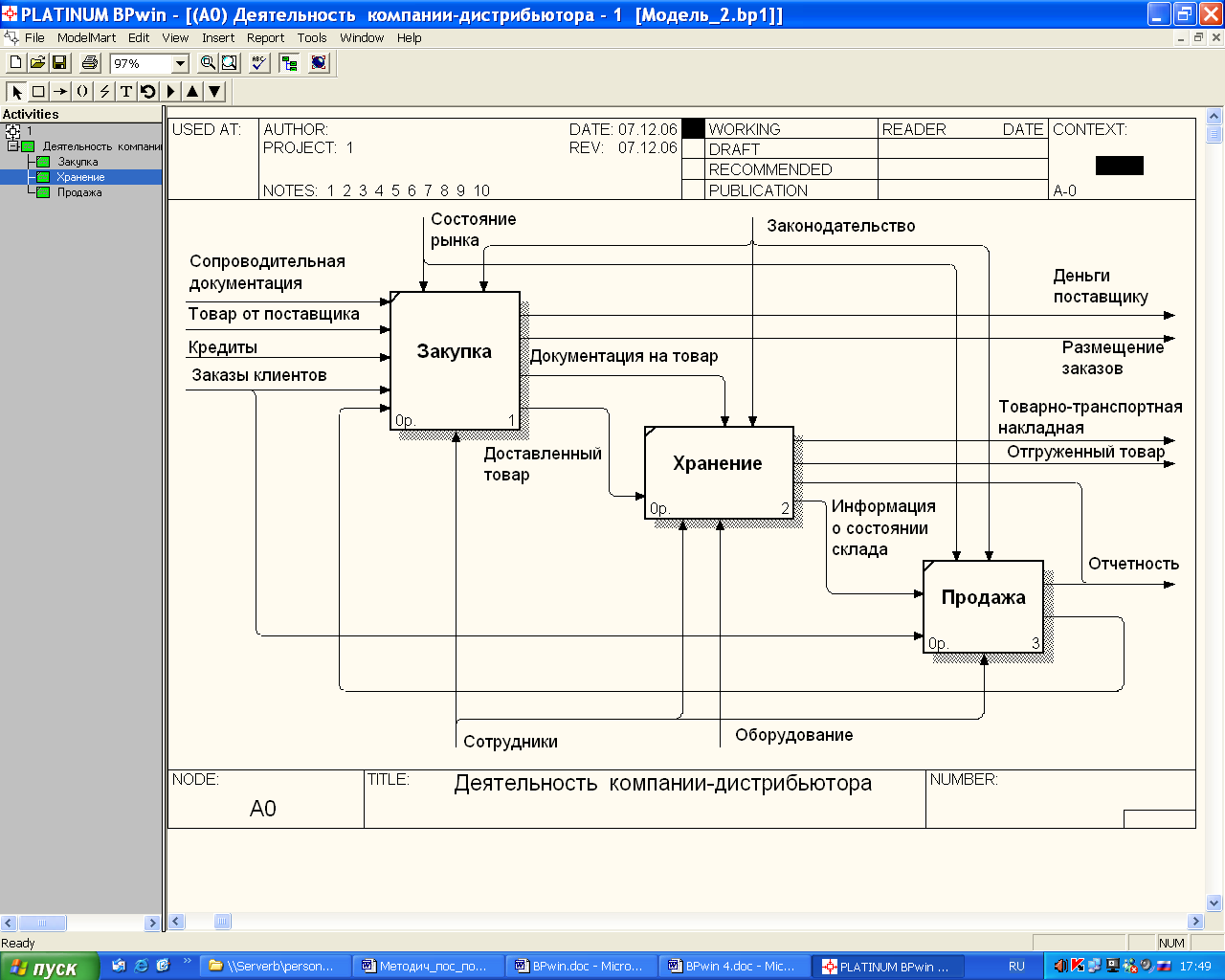Switch to BPwin 4.doc taskbar button
Viewport: 1225px width, 980px height.
(734, 967)
